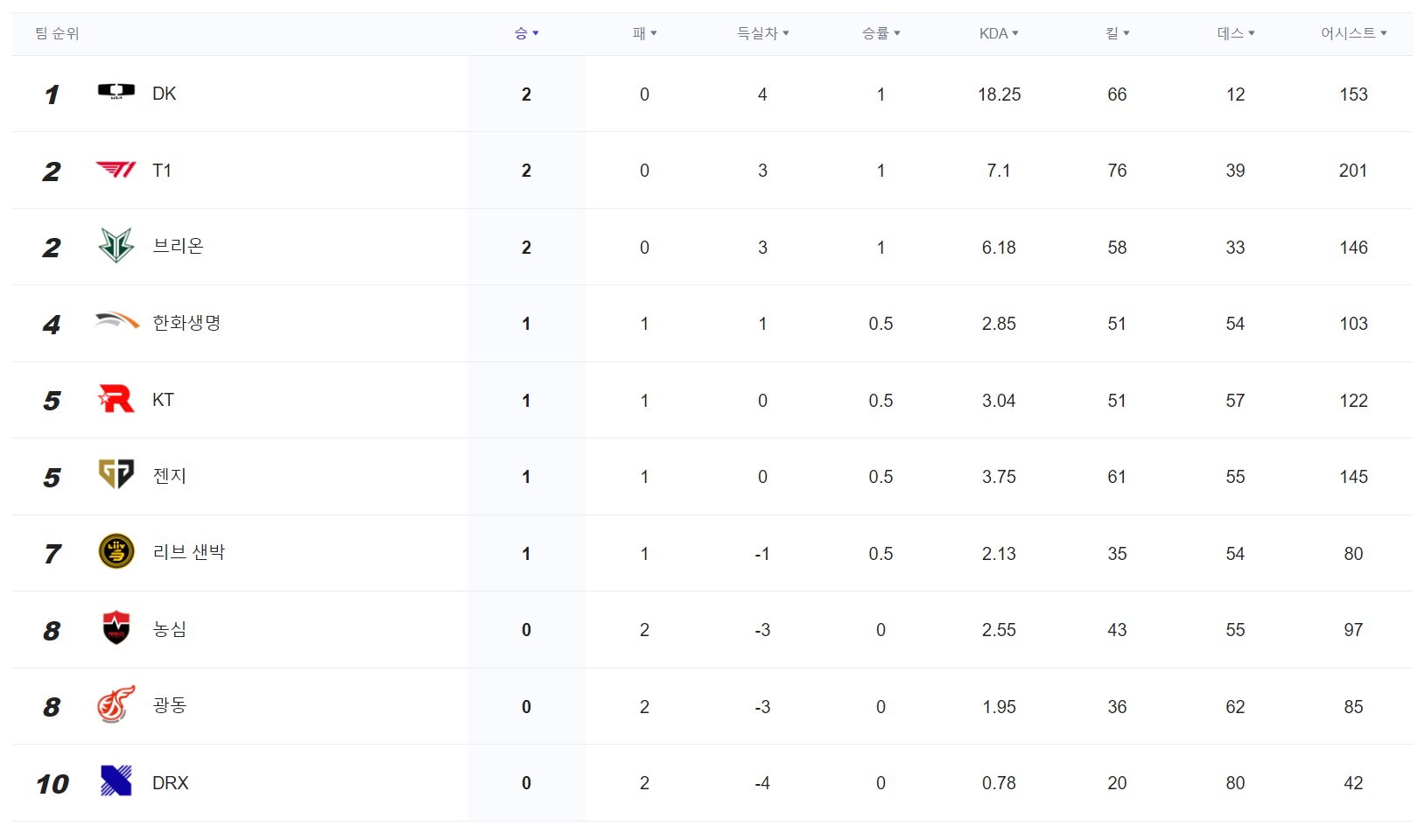This screenshot has width=1418, height=840.
Task: Sort by 득실차 column header
Action: [x=762, y=33]
